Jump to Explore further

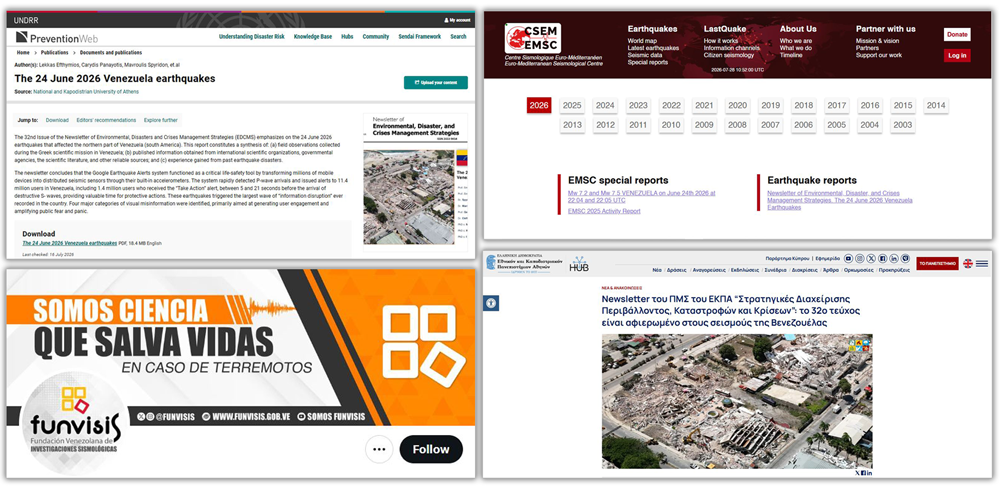pyautogui.click(x=161, y=120)
